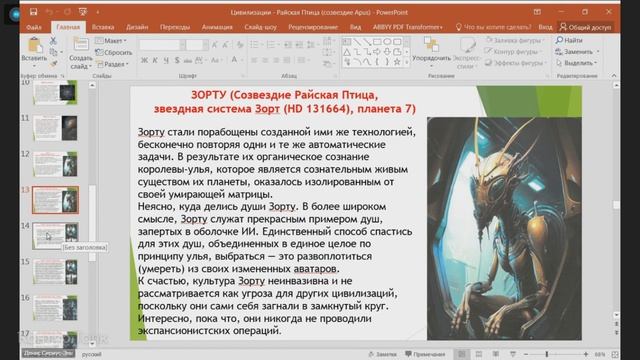Select the text box shape in gallery

pos(347,42)
